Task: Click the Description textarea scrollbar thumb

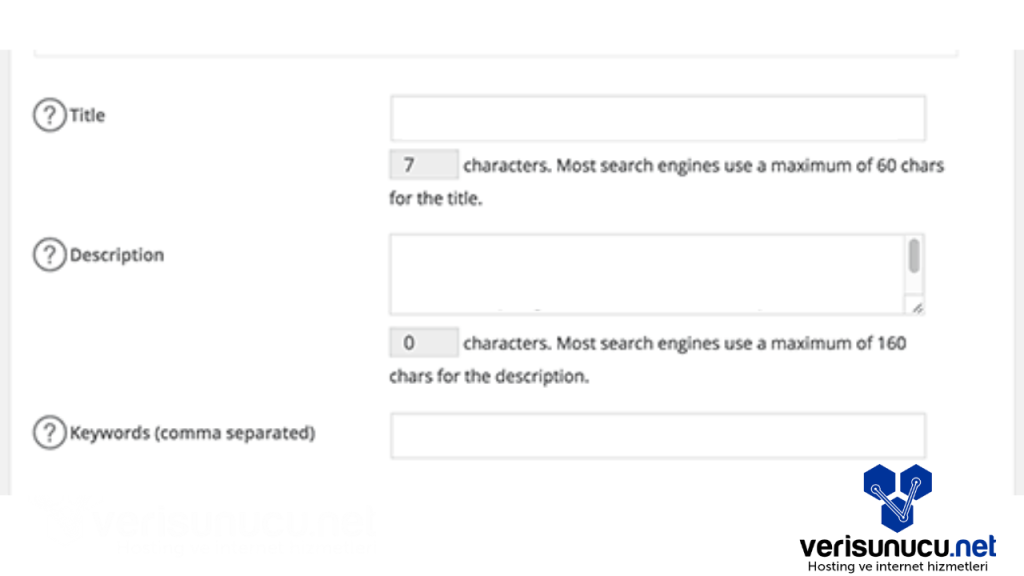Action: click(914, 256)
